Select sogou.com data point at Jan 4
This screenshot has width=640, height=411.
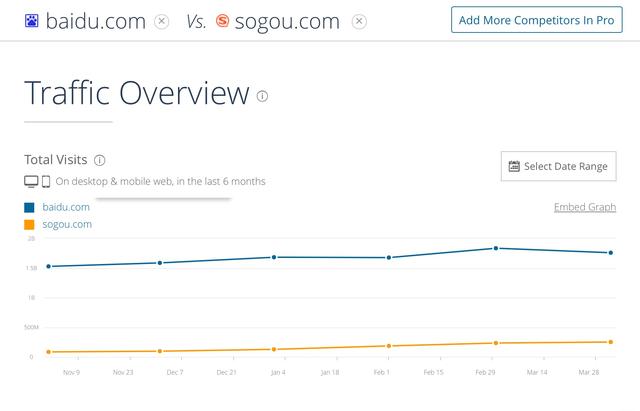coord(273,349)
